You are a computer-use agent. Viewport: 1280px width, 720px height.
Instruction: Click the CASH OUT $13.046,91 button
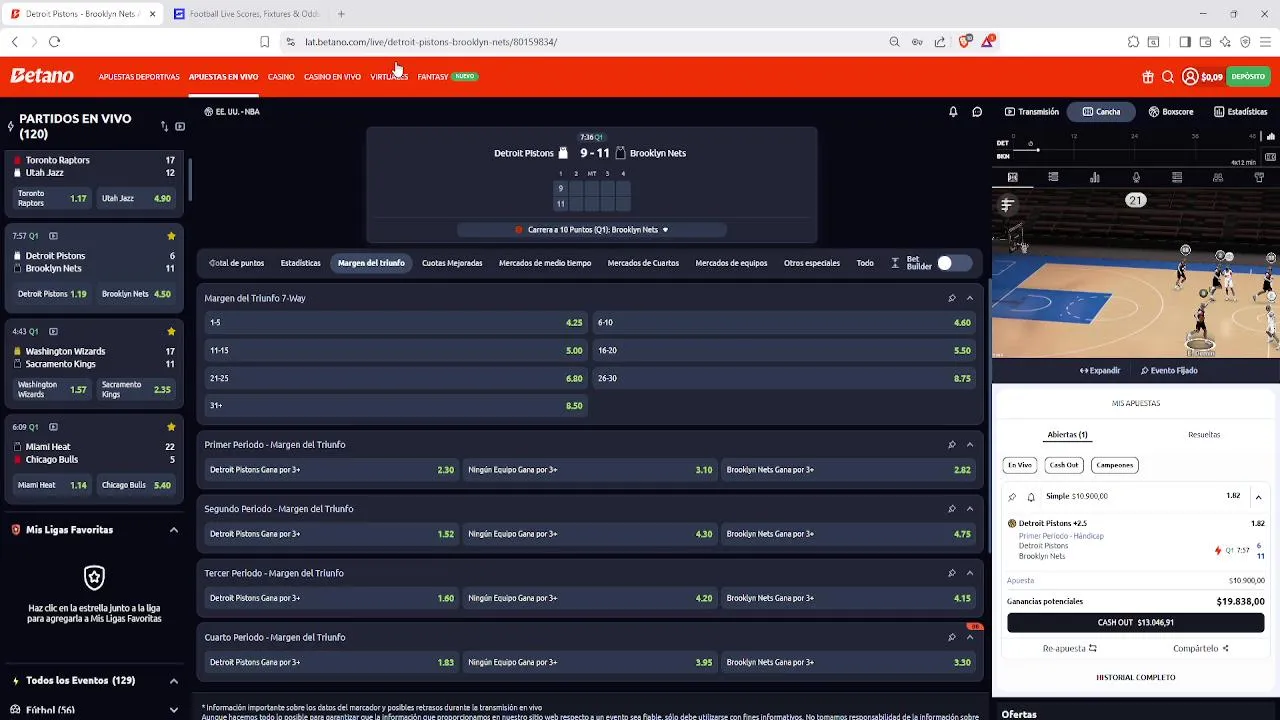pyautogui.click(x=1136, y=622)
